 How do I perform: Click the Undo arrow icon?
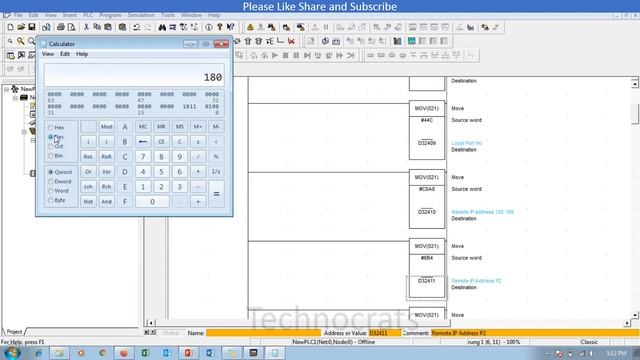click(x=137, y=27)
